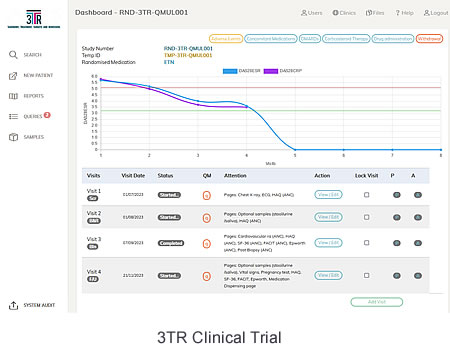Open Users in top navigation

pyautogui.click(x=312, y=13)
